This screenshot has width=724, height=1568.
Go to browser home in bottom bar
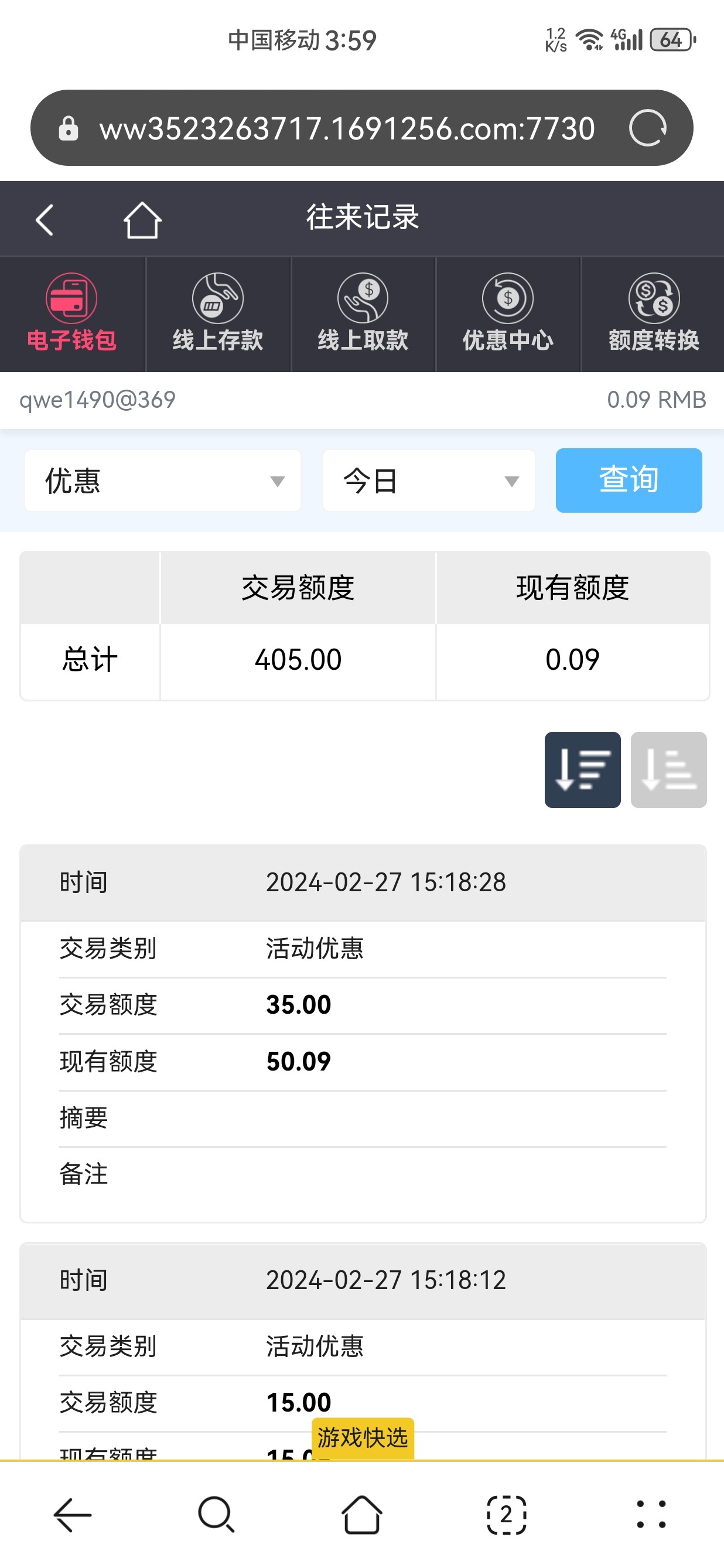click(x=362, y=1515)
